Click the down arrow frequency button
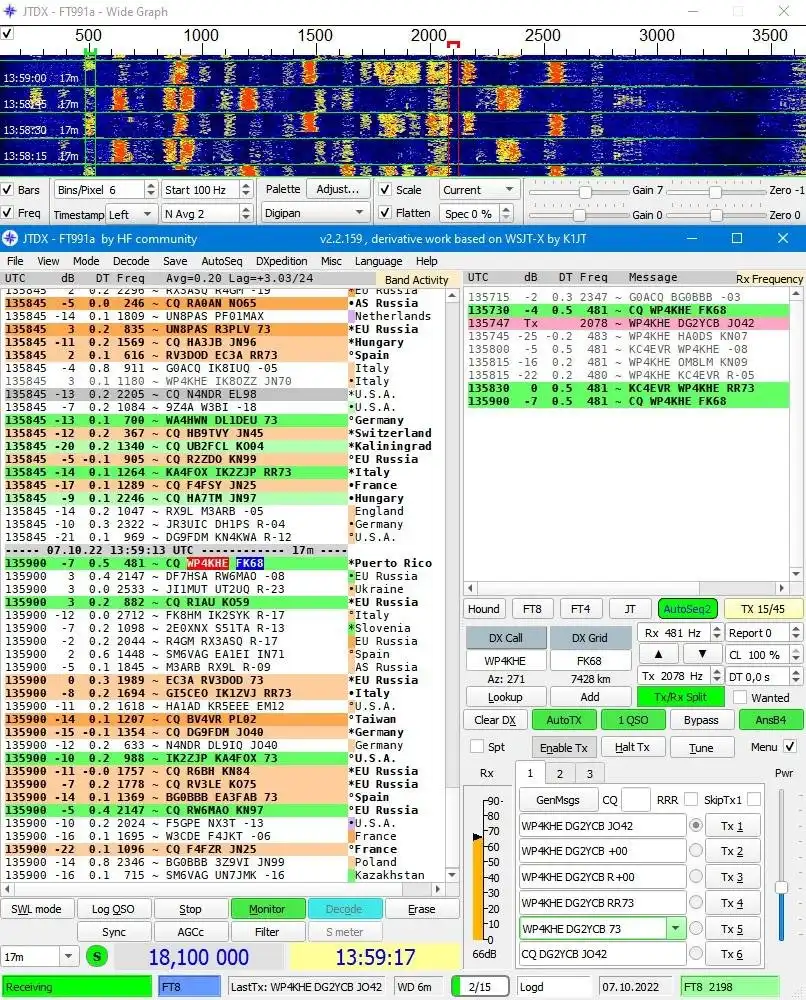Screen dimensions: 806x1000 [x=702, y=654]
